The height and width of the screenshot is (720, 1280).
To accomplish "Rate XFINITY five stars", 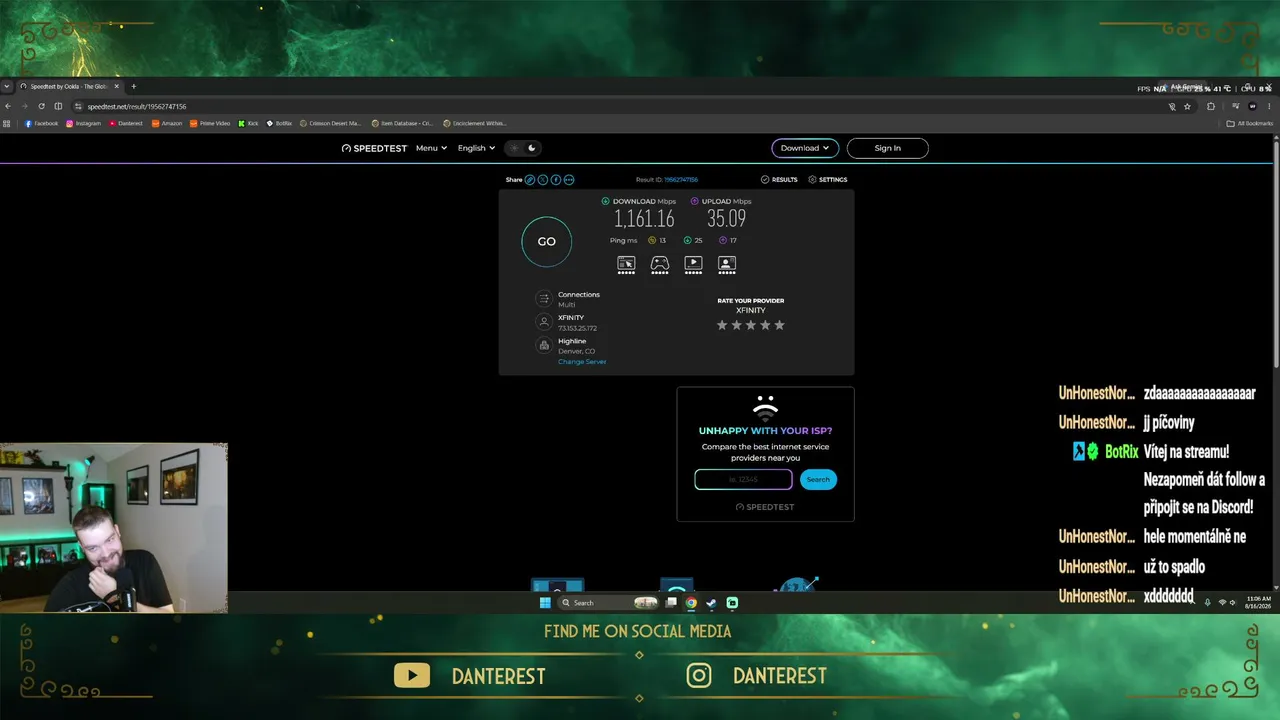I will pos(780,325).
